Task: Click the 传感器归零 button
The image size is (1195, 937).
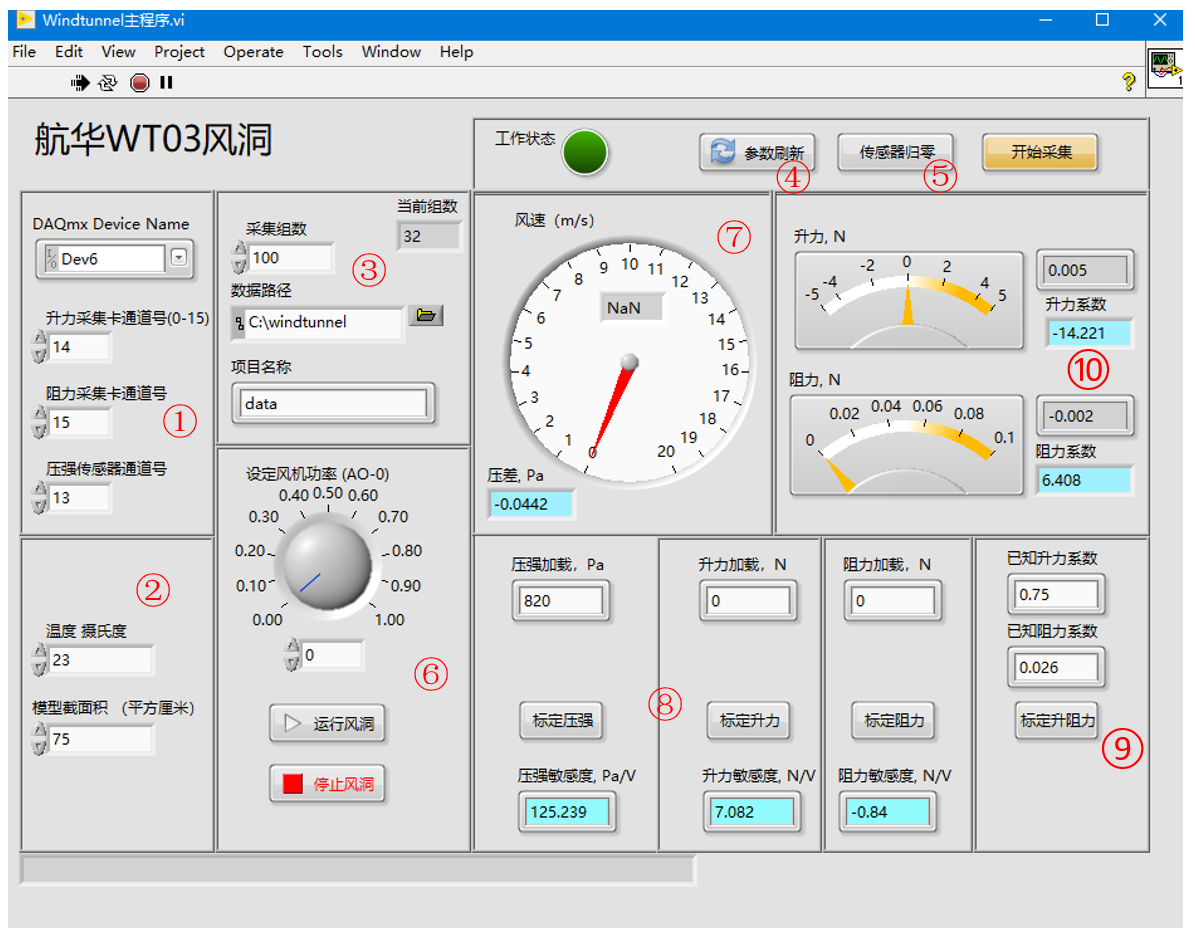Action: [x=895, y=152]
